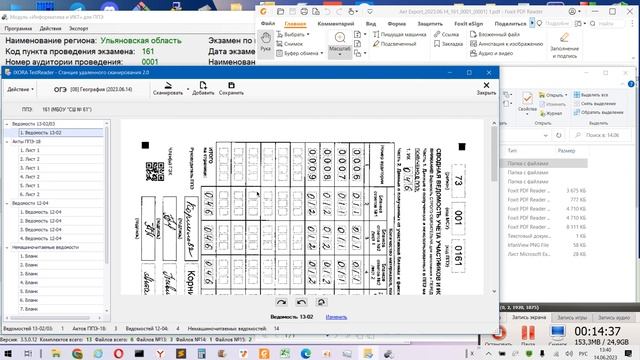The image size is (640, 360).
Task: Switch to the Защитить tab in Foxit
Action: click(x=430, y=24)
